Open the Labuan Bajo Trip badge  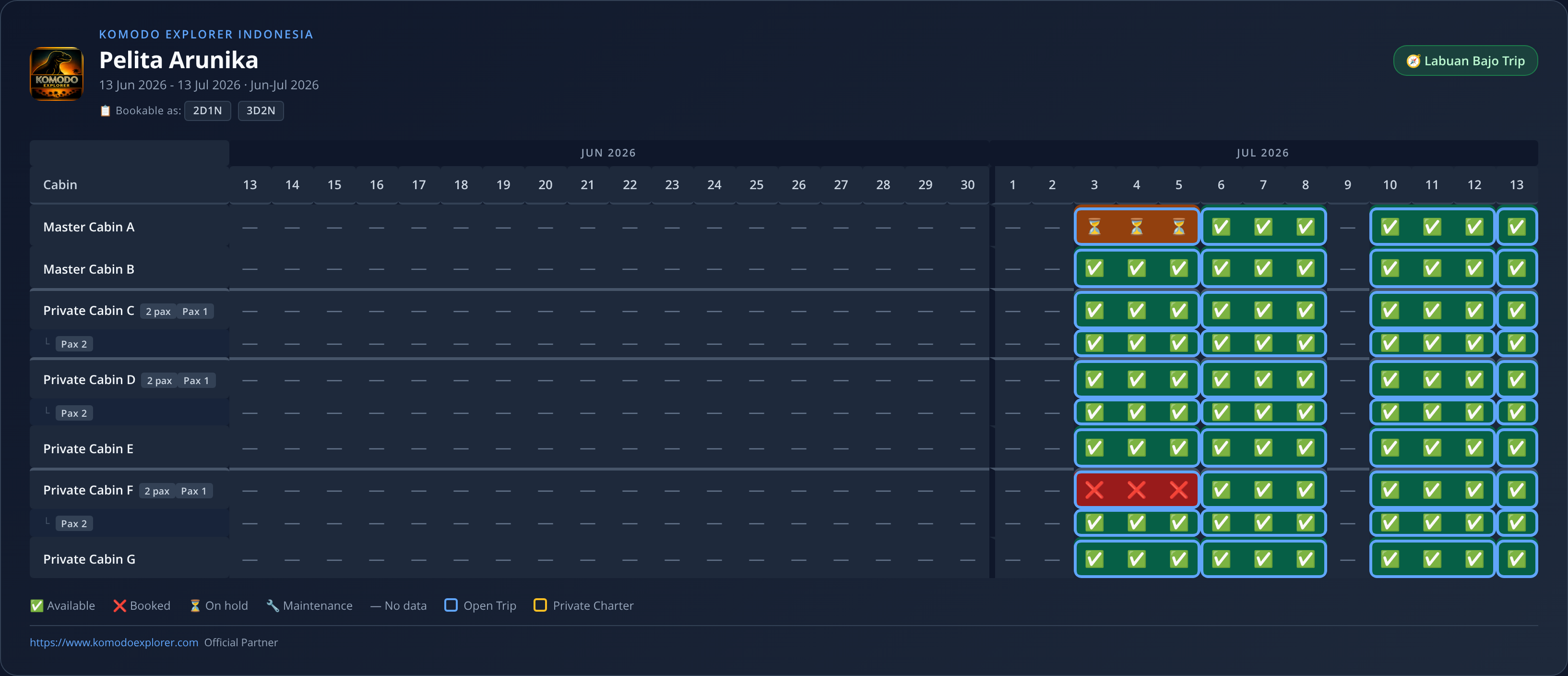(1465, 61)
